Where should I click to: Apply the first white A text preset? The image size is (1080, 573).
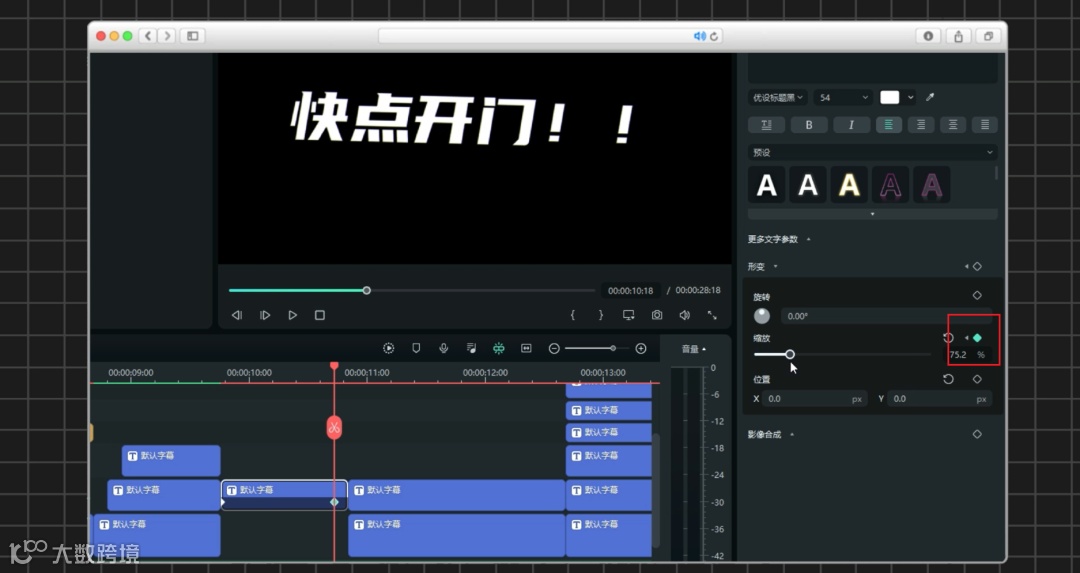tap(767, 185)
